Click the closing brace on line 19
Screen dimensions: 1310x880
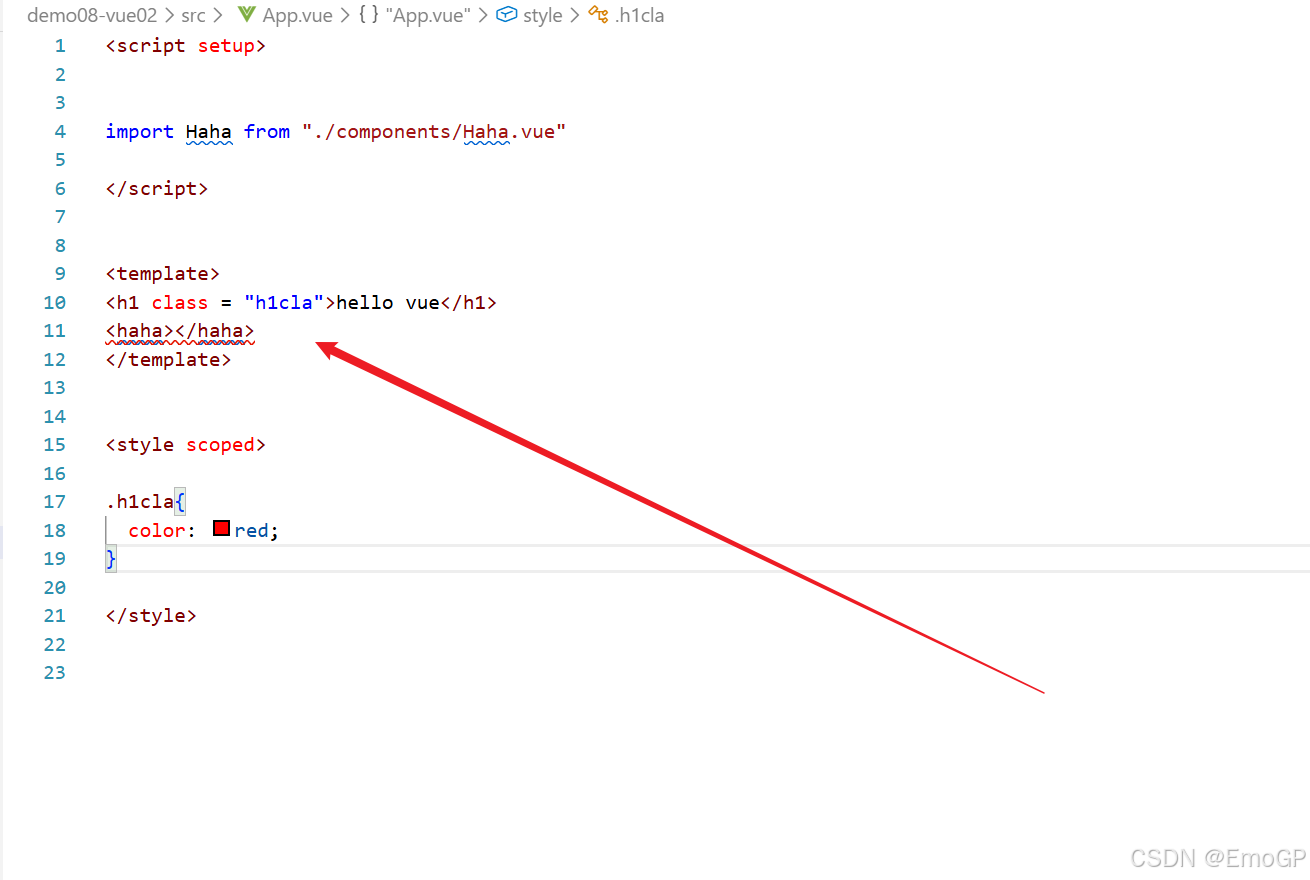111,558
